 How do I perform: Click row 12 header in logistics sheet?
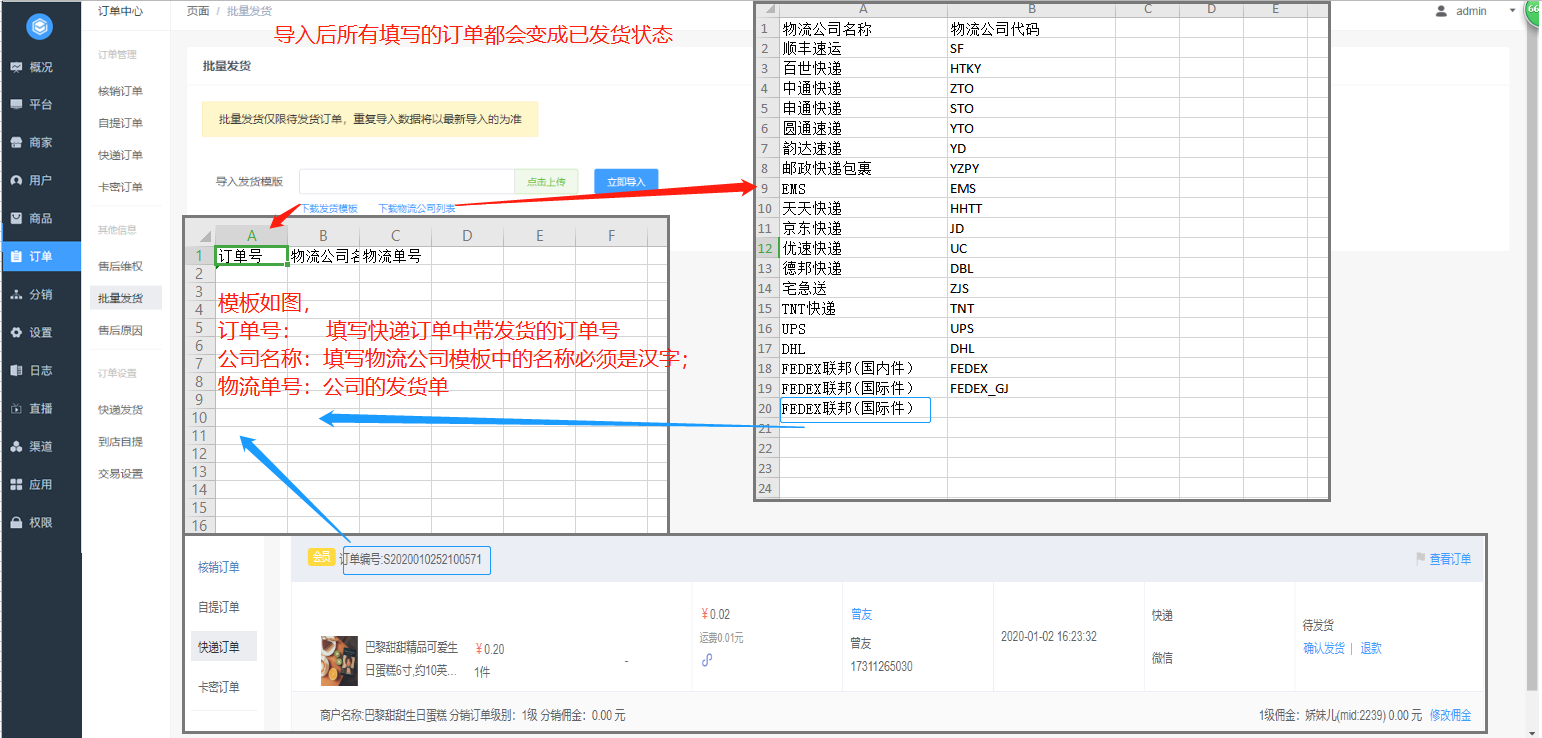[767, 248]
